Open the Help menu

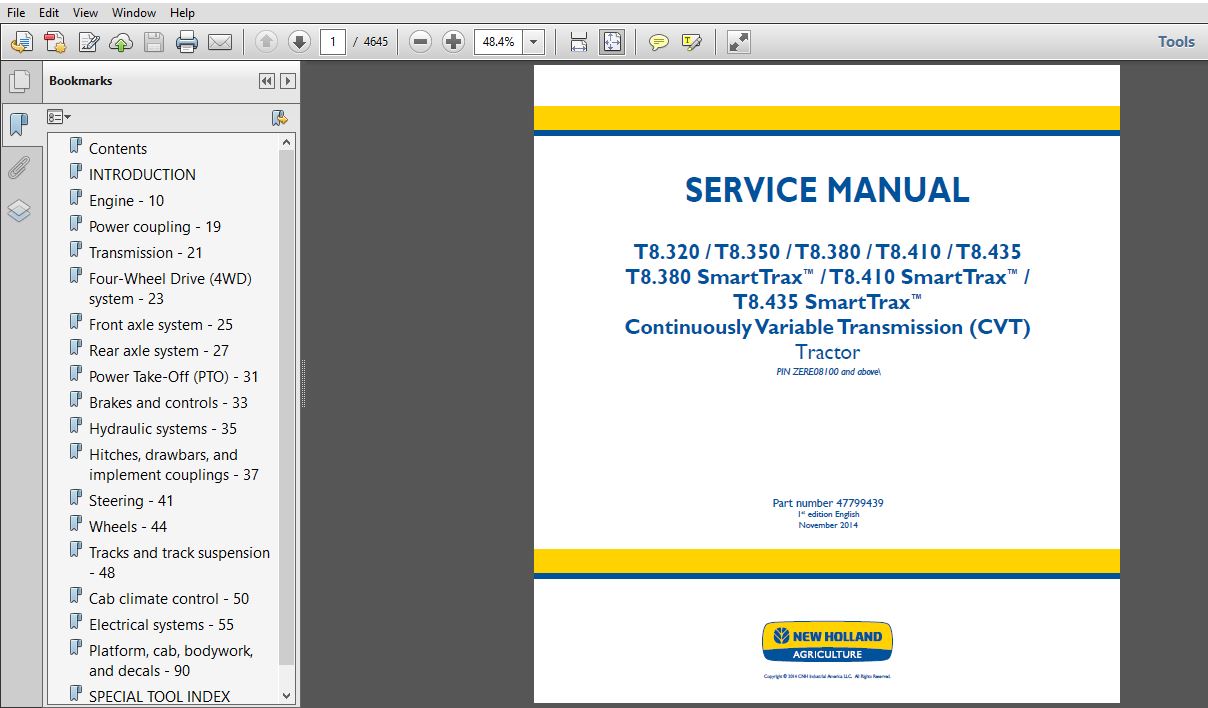(183, 13)
